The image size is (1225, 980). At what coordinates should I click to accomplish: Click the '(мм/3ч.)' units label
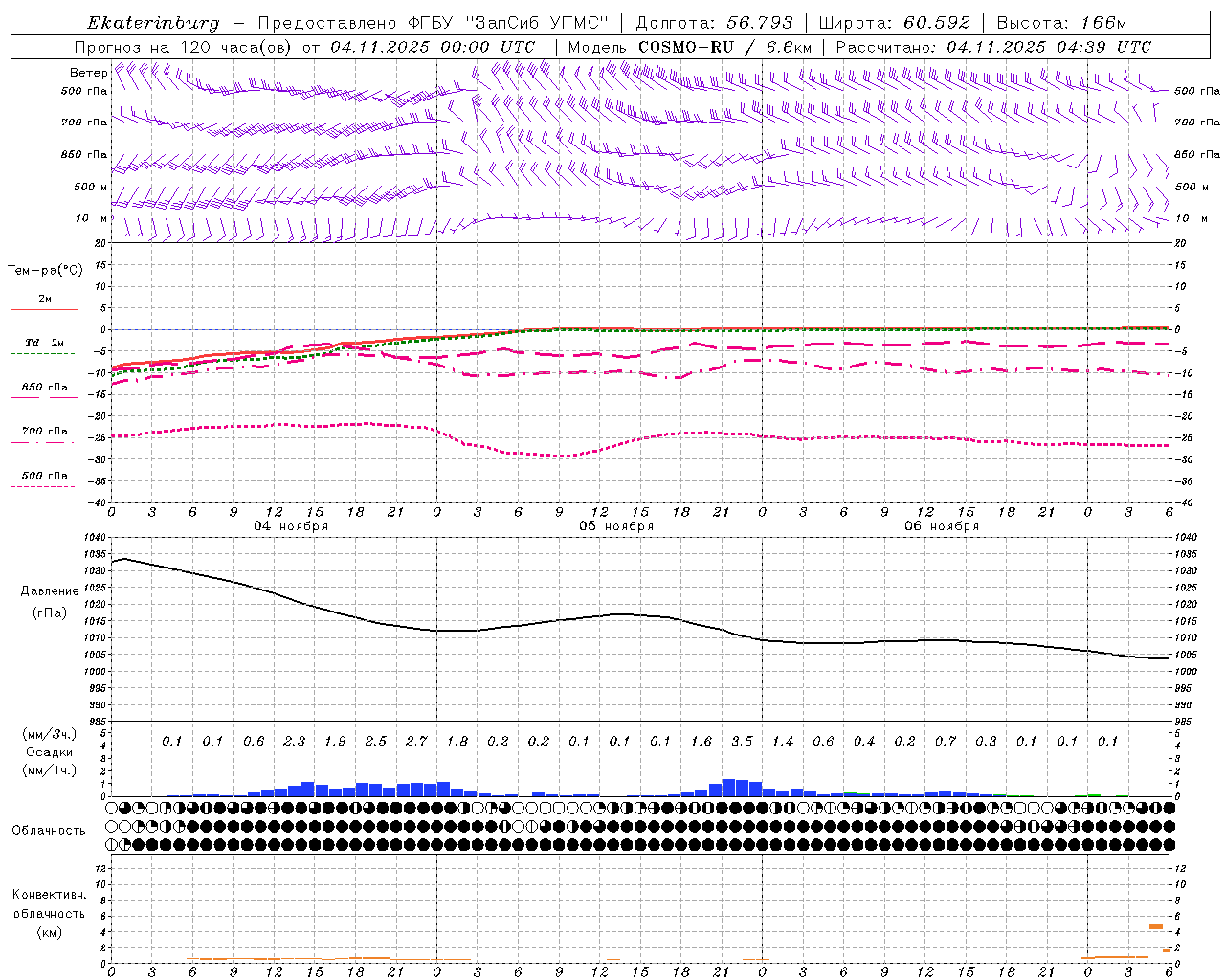(50, 735)
